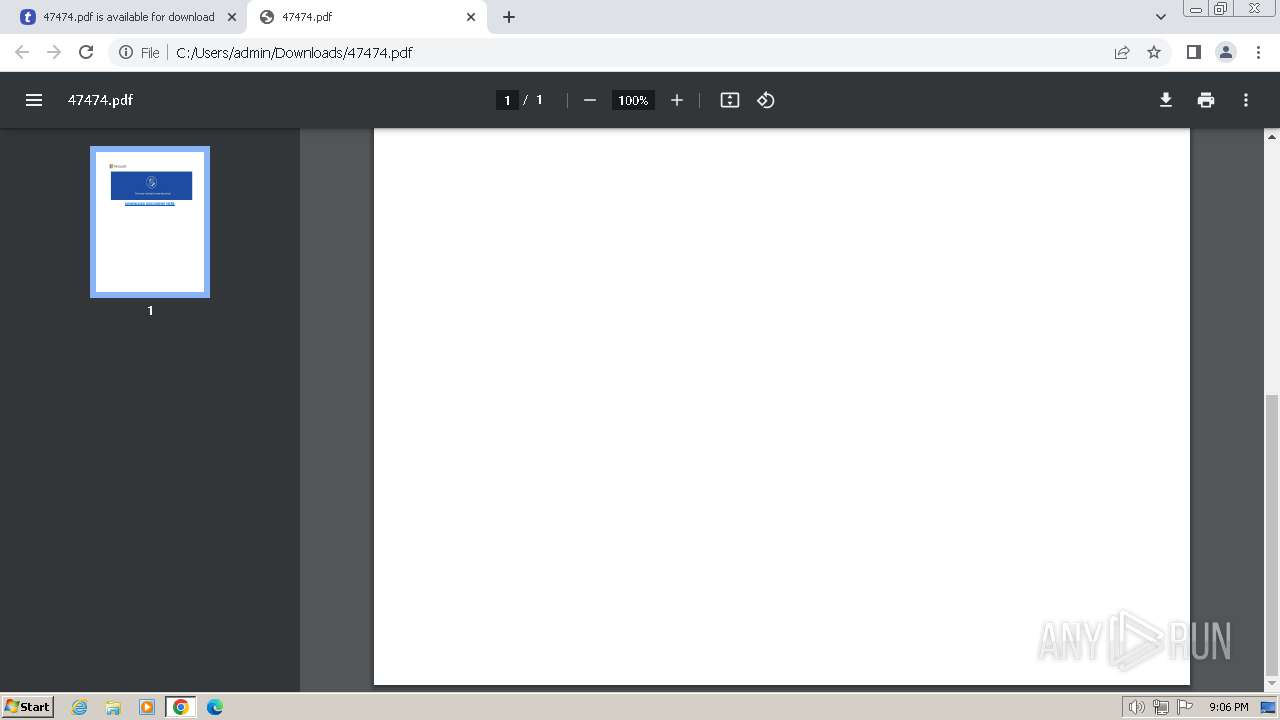Share this page icon

[x=1122, y=52]
